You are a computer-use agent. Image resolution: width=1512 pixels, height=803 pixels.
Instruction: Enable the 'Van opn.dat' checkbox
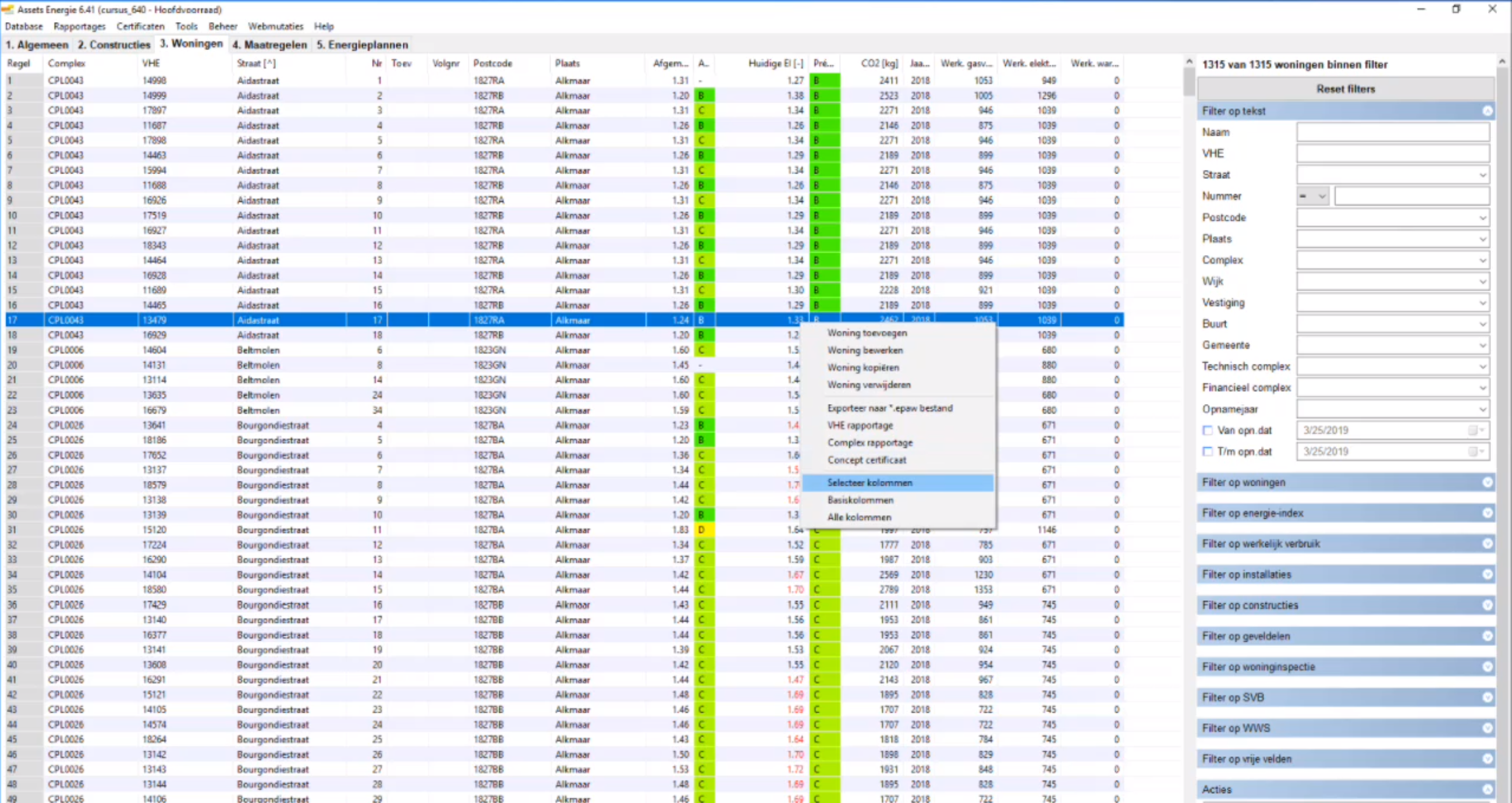tap(1208, 430)
